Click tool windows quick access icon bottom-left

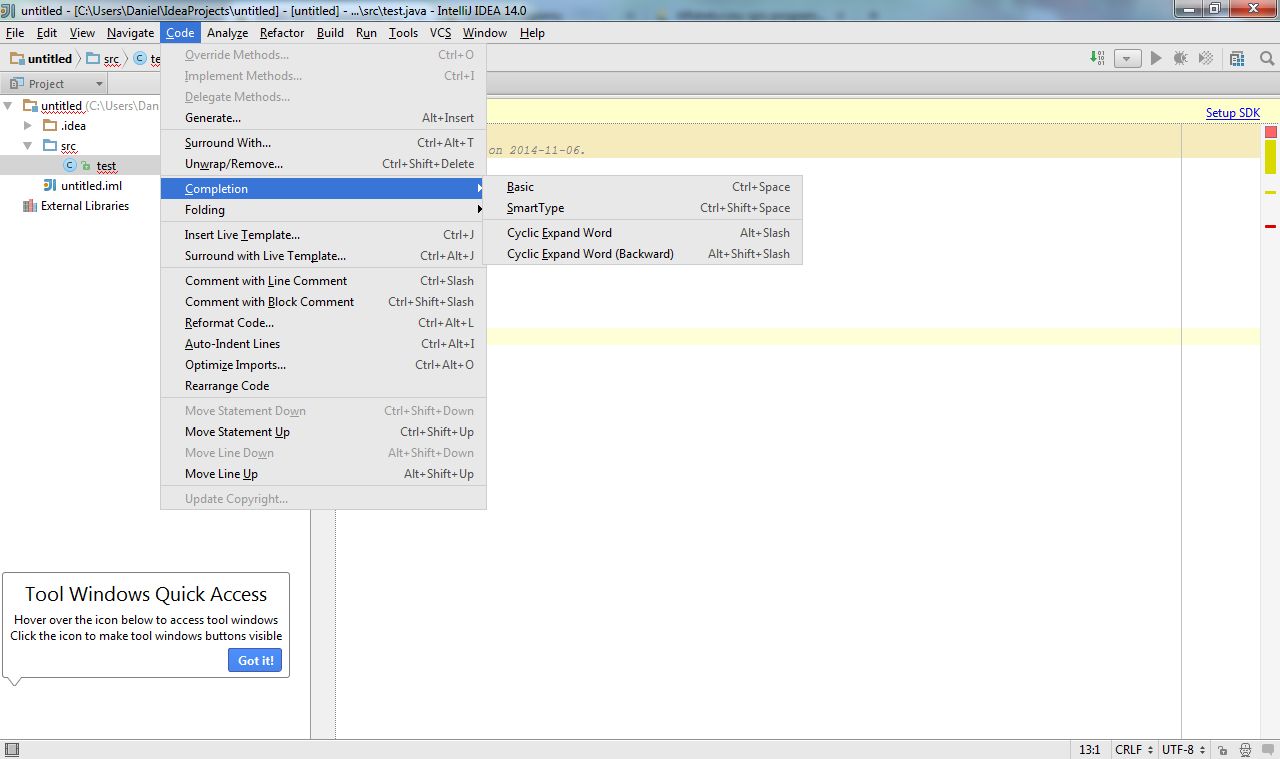tap(11, 749)
